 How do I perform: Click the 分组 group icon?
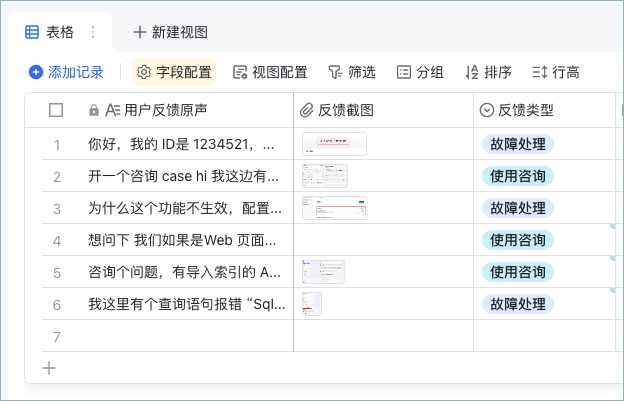coord(404,72)
